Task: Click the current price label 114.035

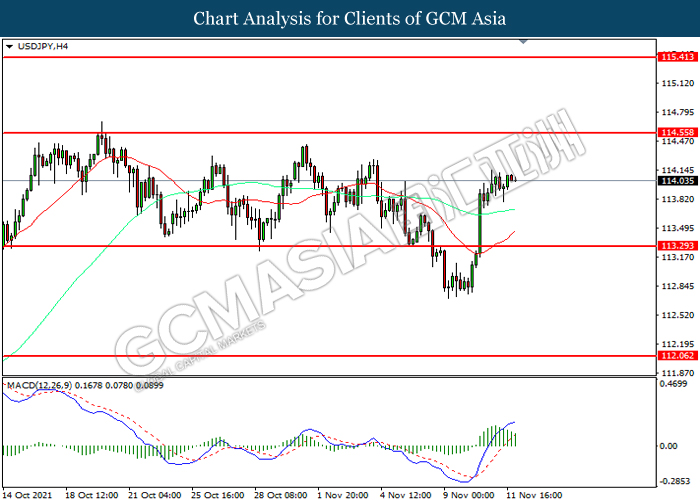Action: [x=677, y=181]
